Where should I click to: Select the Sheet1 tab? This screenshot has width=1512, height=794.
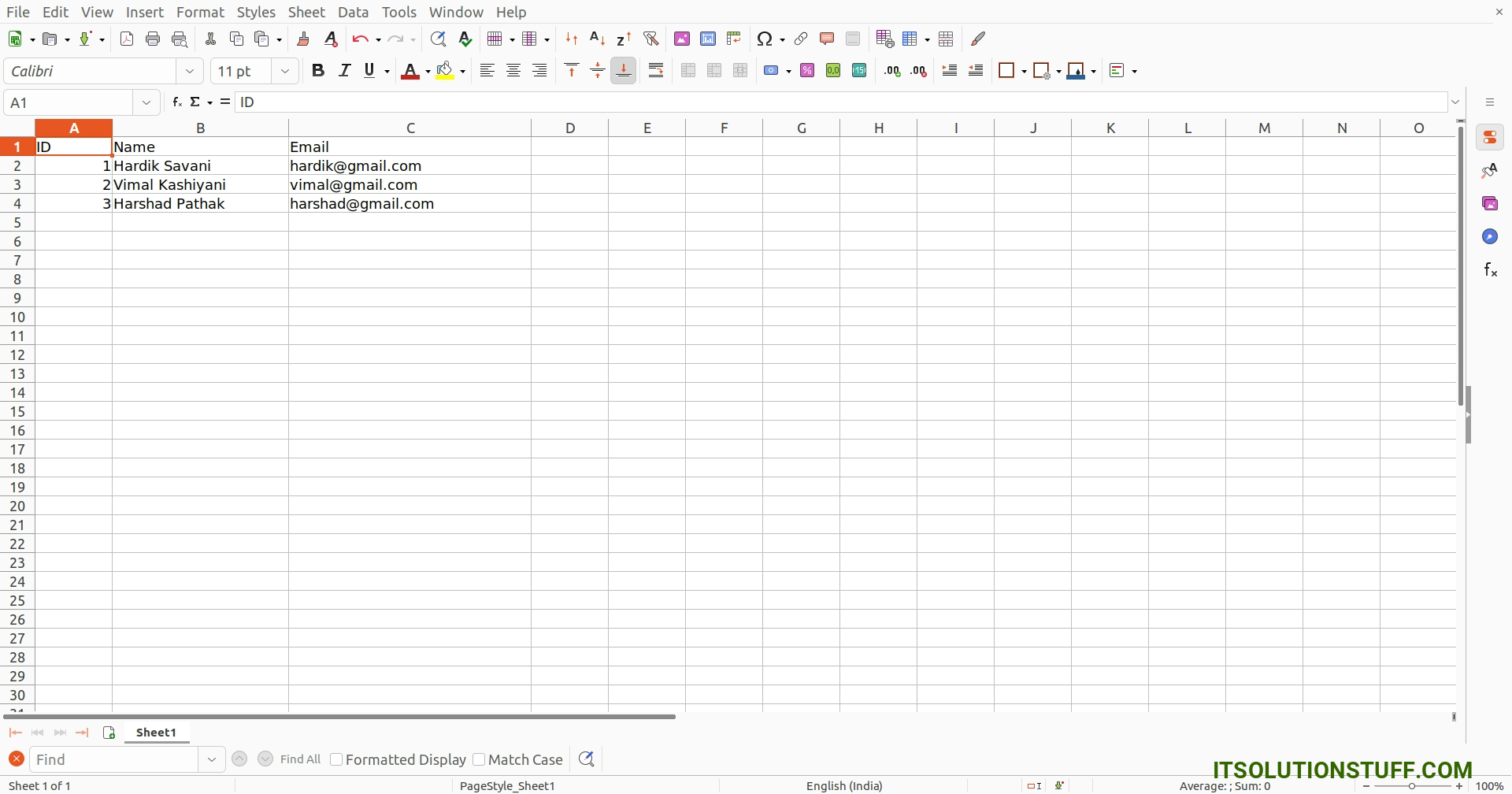coord(156,733)
